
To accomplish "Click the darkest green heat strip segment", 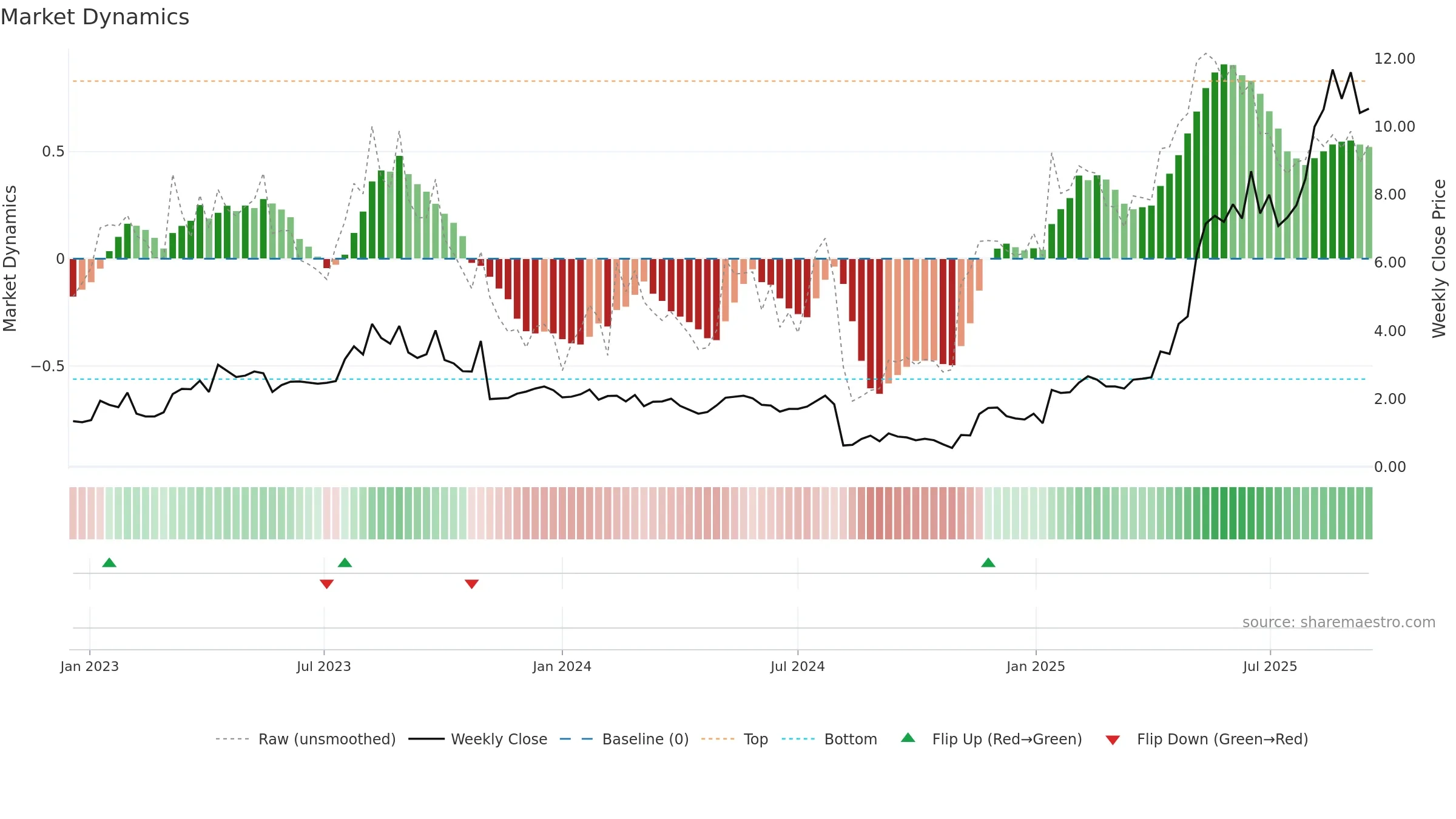I will click(1224, 513).
